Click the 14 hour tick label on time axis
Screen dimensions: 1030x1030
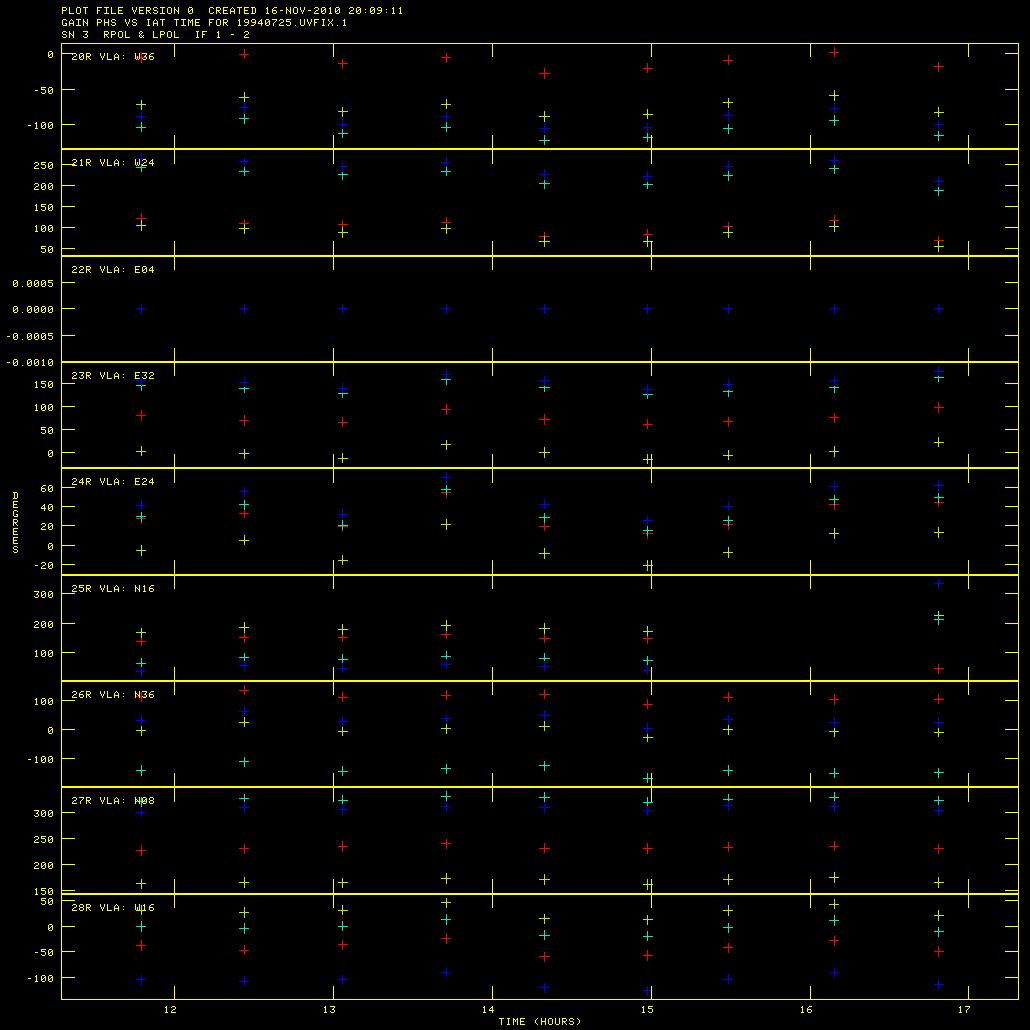pos(488,1010)
